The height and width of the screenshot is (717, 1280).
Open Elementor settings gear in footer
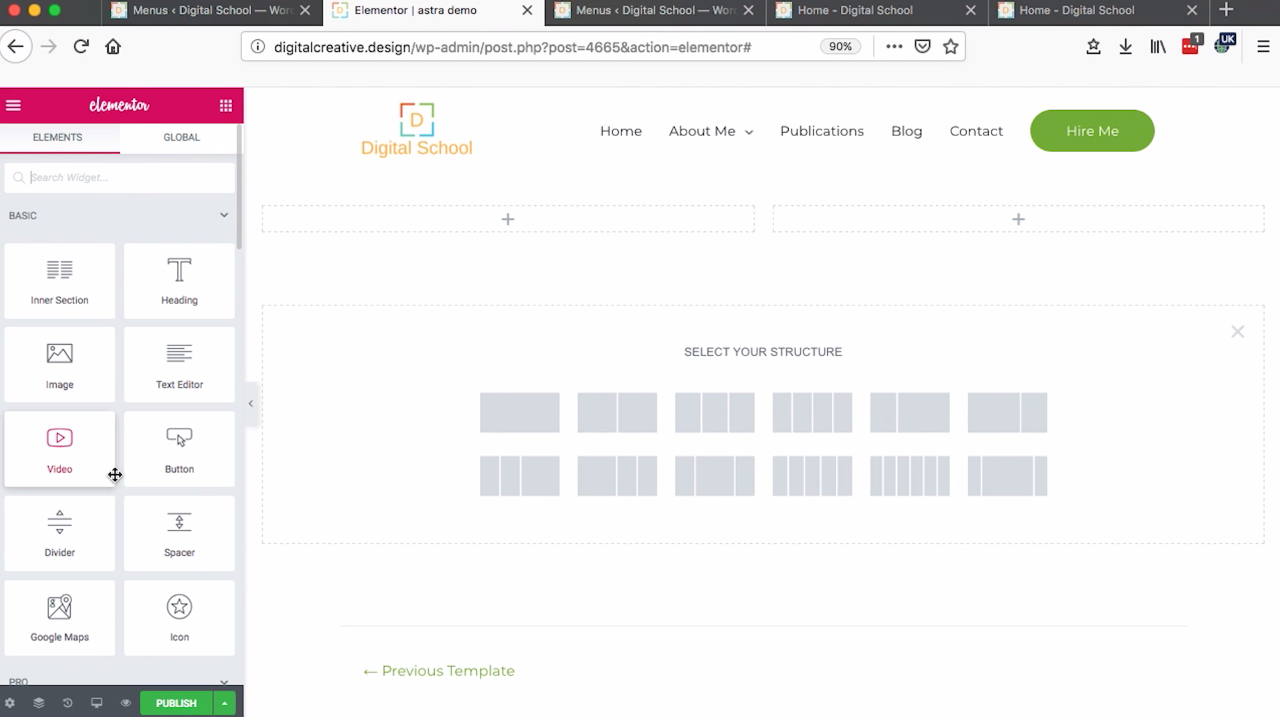10,703
